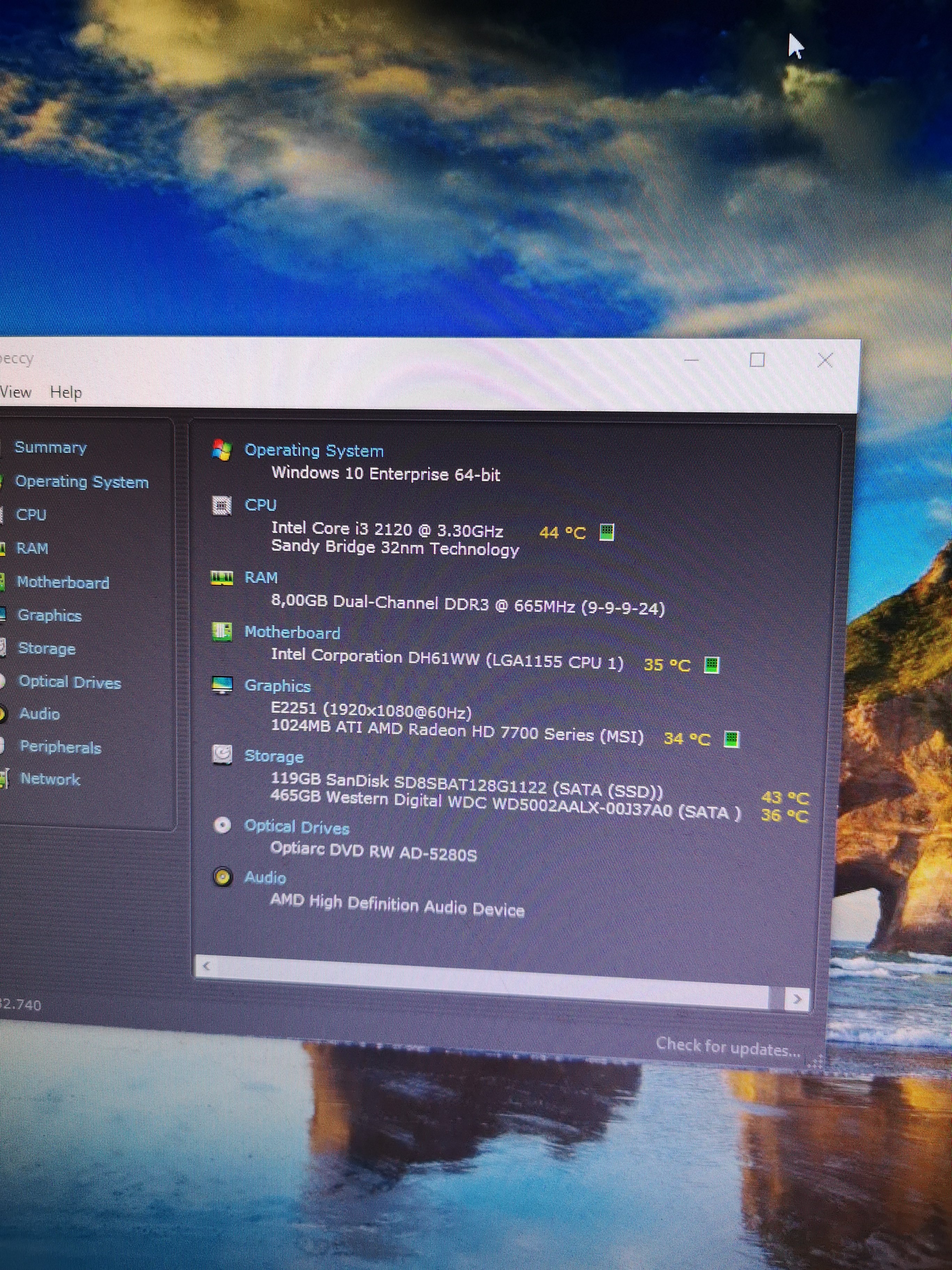Open Optical Drives in the sidebar

pos(70,682)
